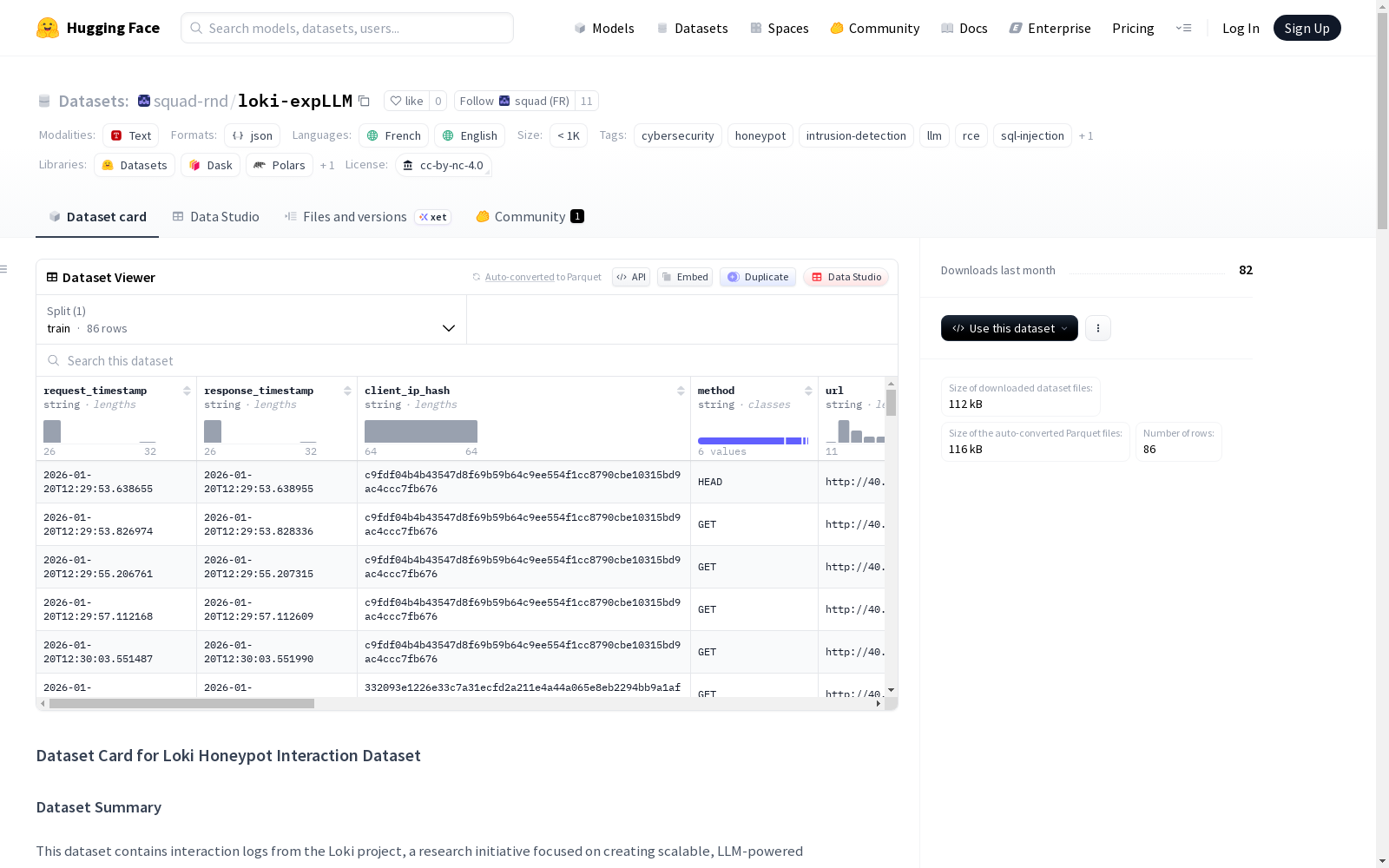
Task: Click the follower count 11
Action: tap(587, 102)
